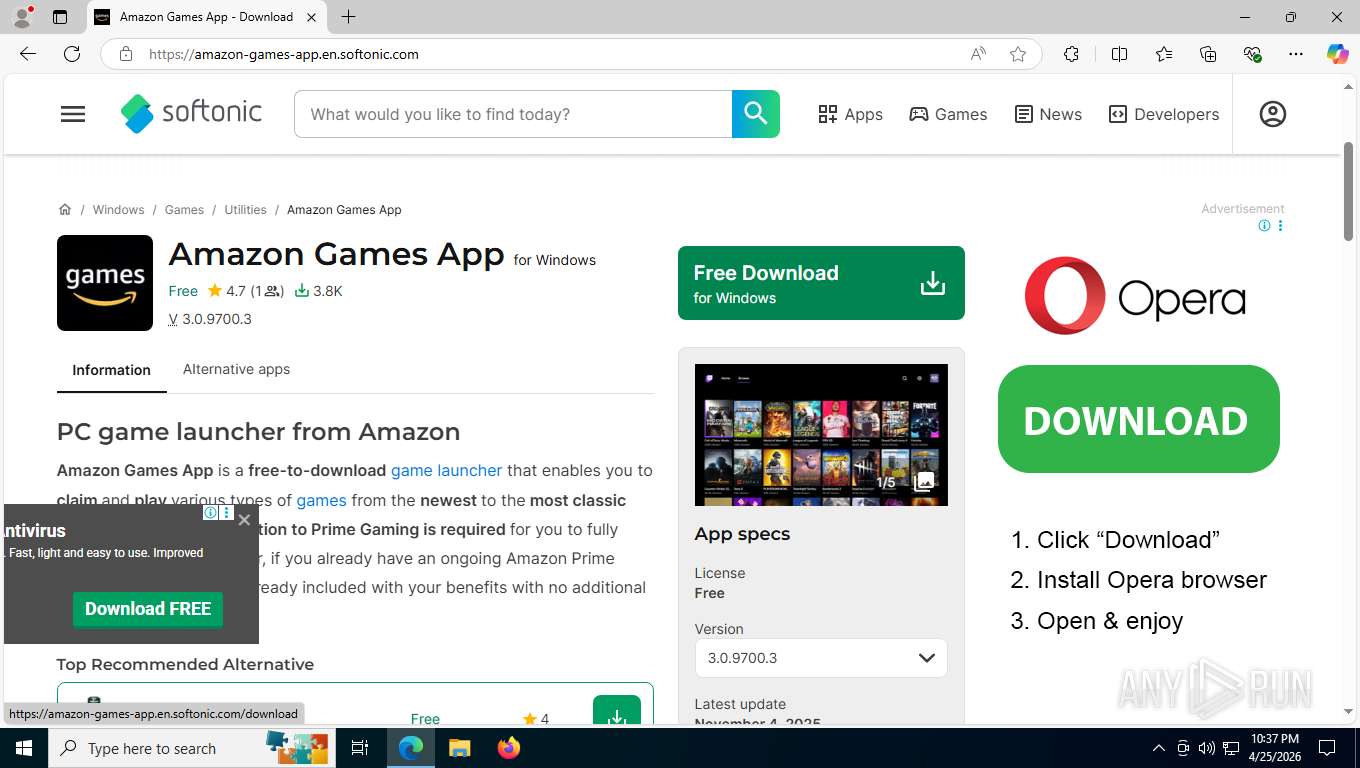The image size is (1360, 768).
Task: Click the AdChoices icon on the Antivirus ad
Action: point(210,513)
